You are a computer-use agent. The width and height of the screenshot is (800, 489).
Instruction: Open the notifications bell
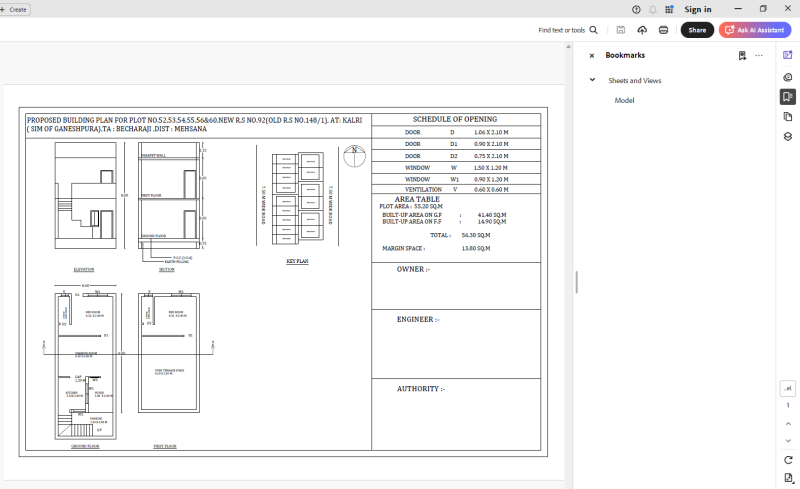point(653,9)
